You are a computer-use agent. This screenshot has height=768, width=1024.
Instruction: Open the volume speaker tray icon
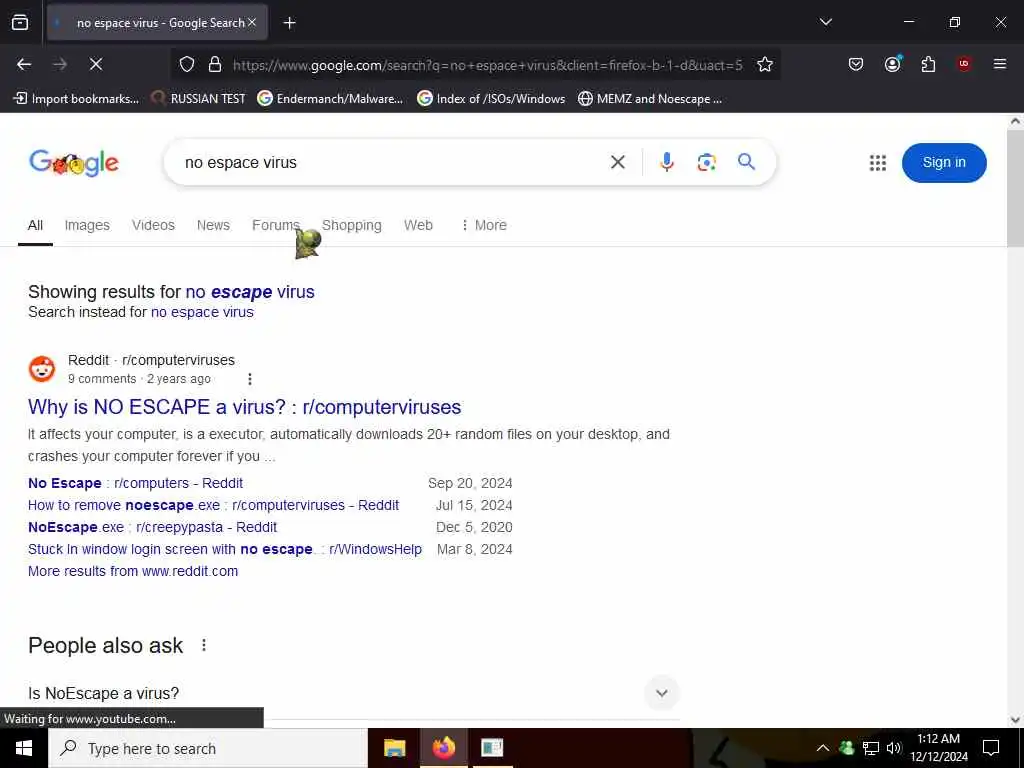[893, 748]
